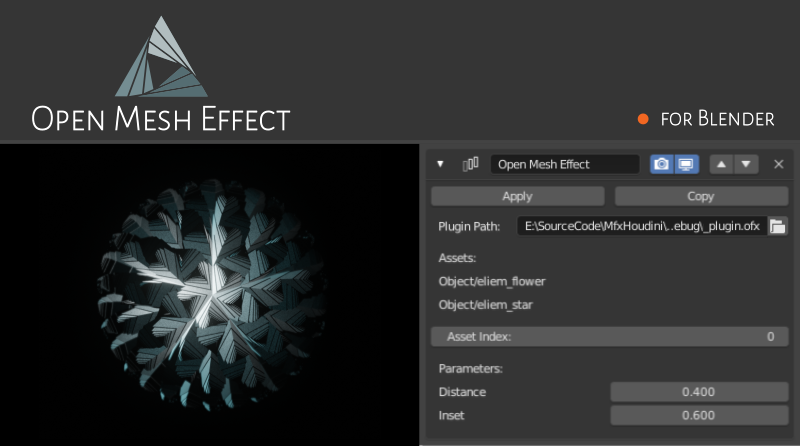This screenshot has height=446, width=800.
Task: Click the modifier type icon
Action: click(470, 164)
